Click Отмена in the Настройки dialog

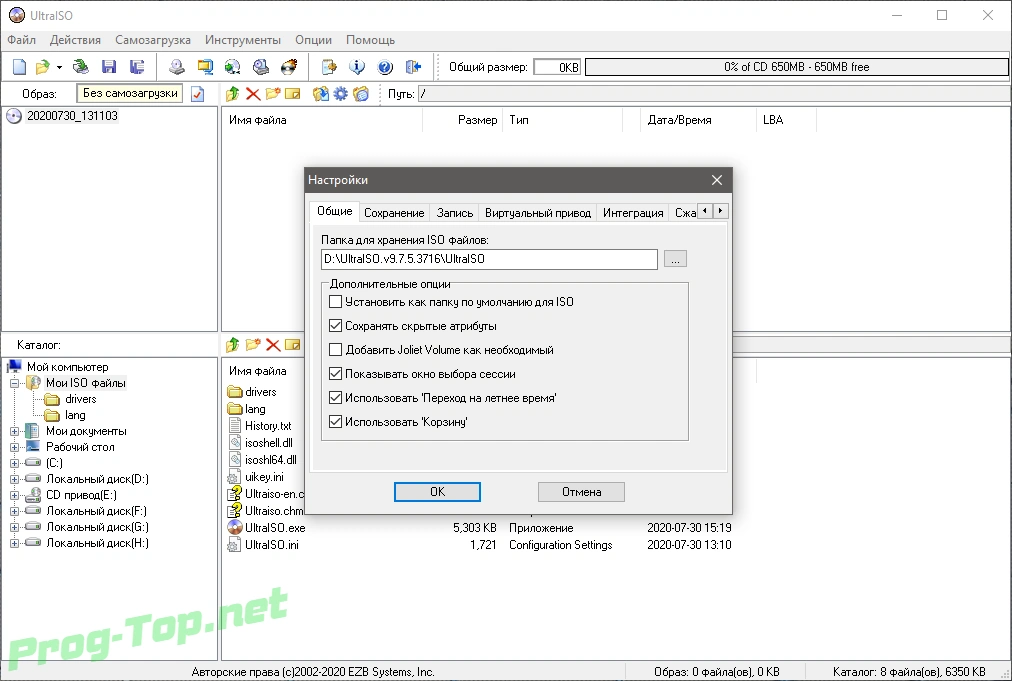[581, 492]
